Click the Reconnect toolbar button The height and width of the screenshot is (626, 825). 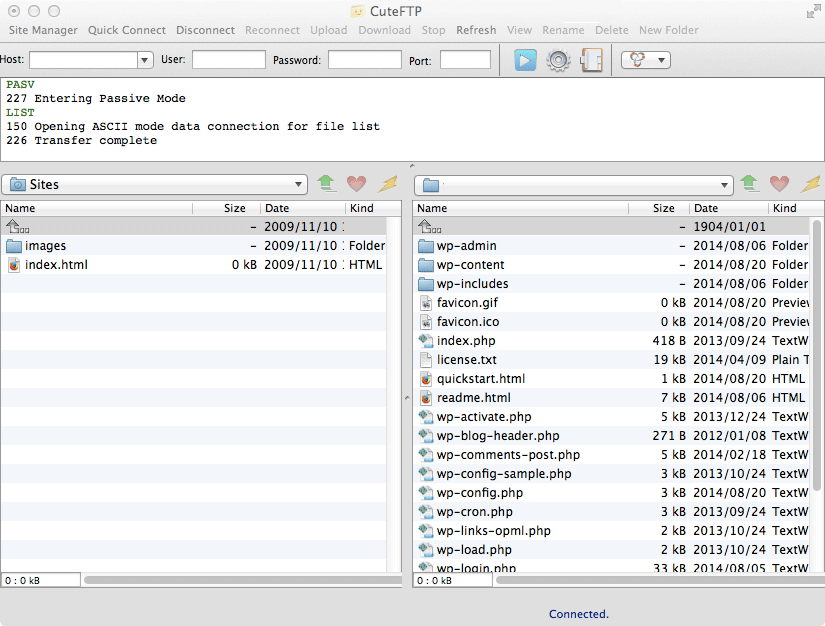click(x=273, y=30)
